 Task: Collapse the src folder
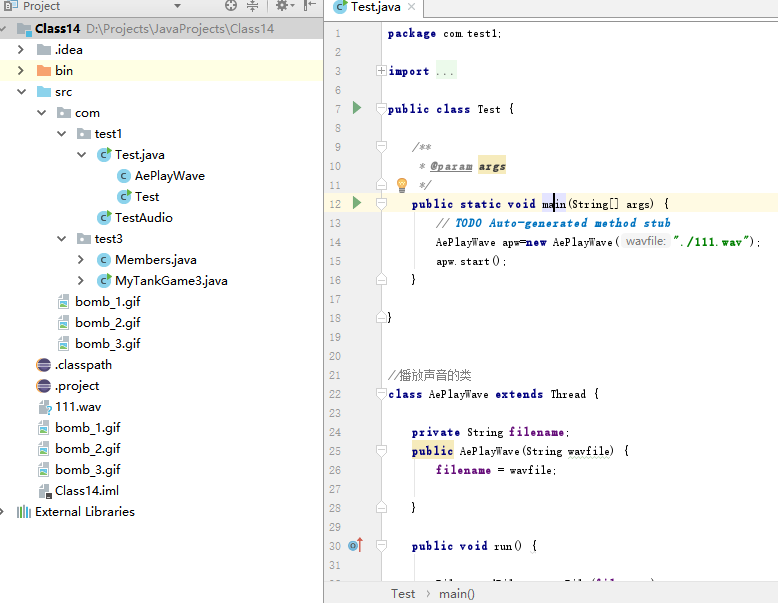(x=21, y=92)
